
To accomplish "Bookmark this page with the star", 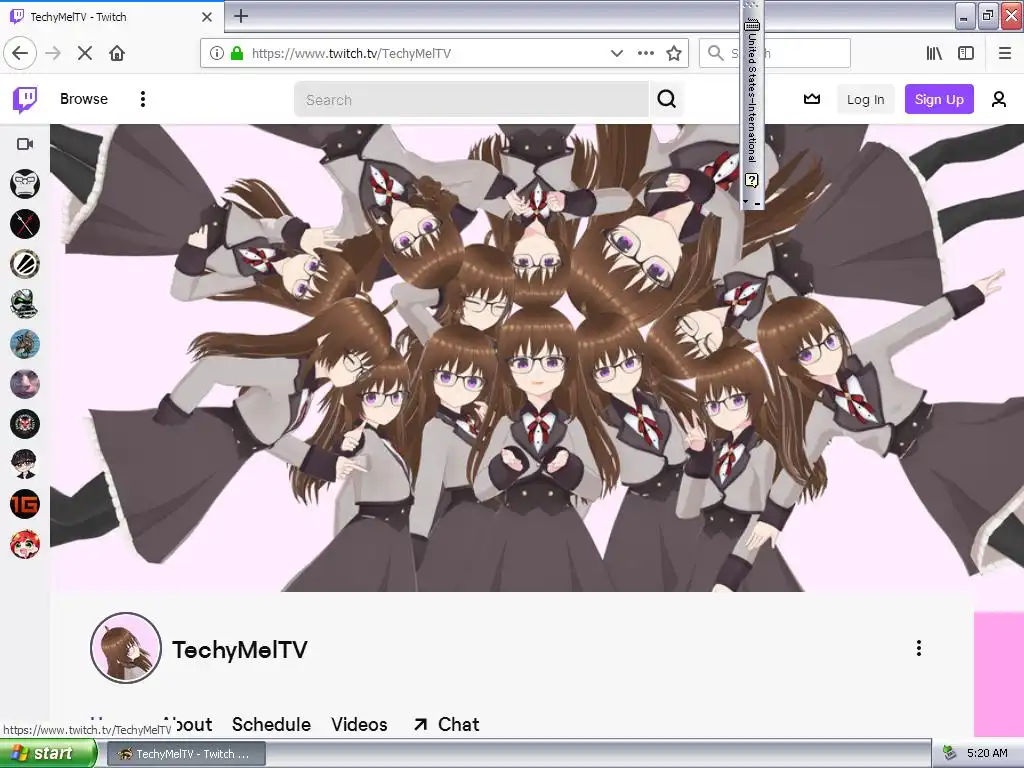I will tap(674, 53).
